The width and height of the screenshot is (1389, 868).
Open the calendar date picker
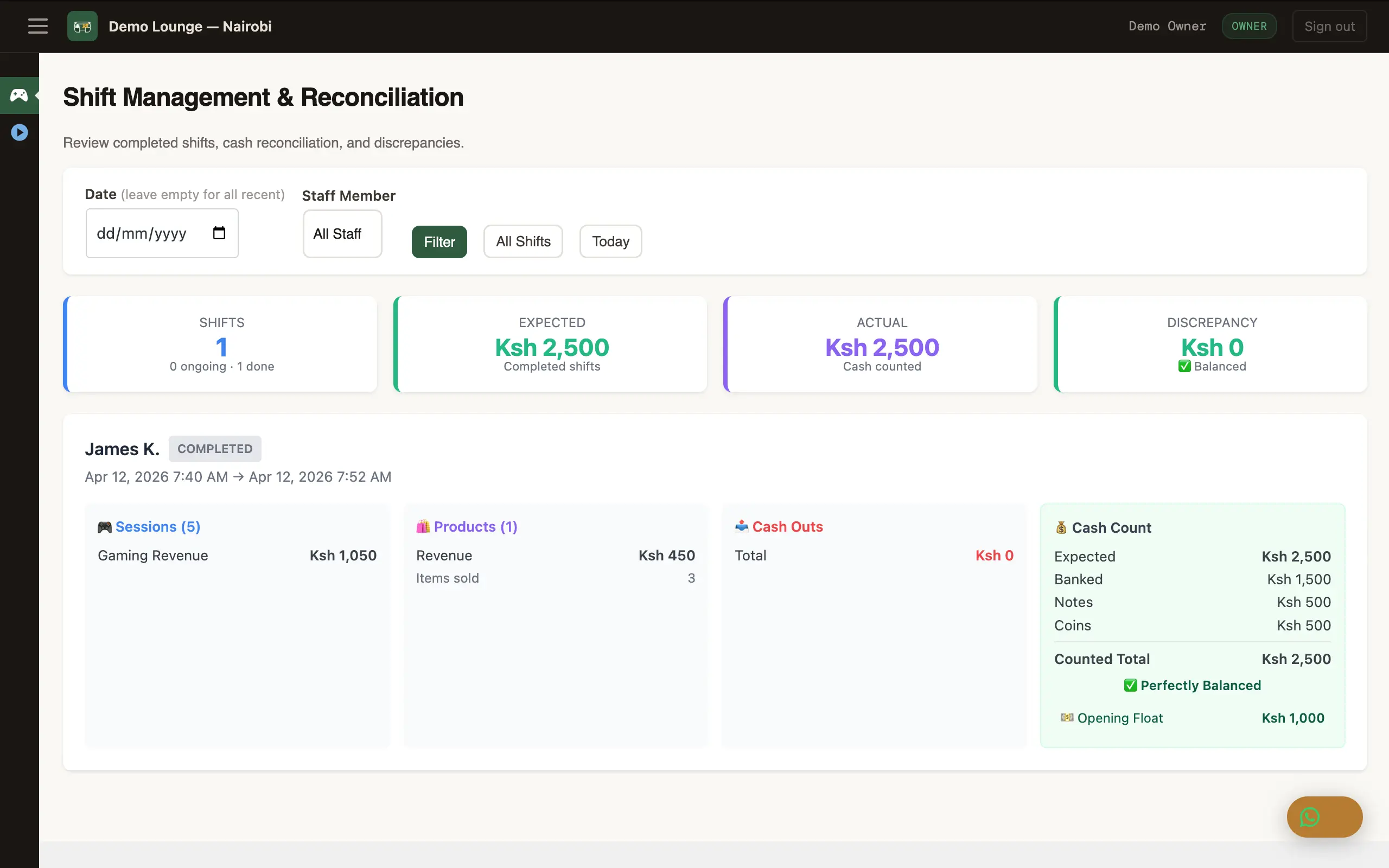(x=219, y=233)
